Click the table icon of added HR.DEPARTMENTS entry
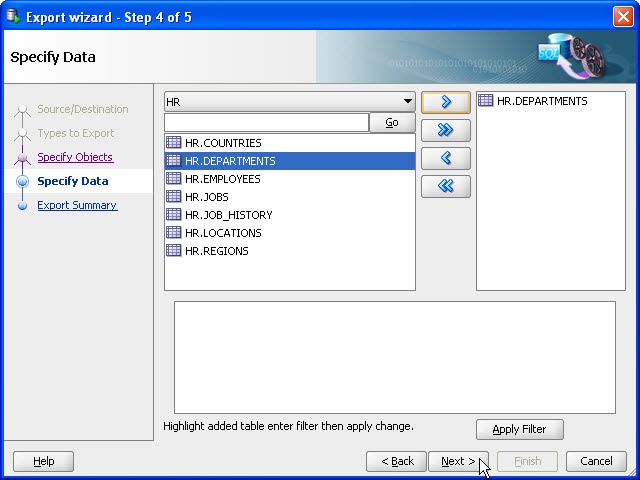The height and width of the screenshot is (480, 640). click(486, 100)
